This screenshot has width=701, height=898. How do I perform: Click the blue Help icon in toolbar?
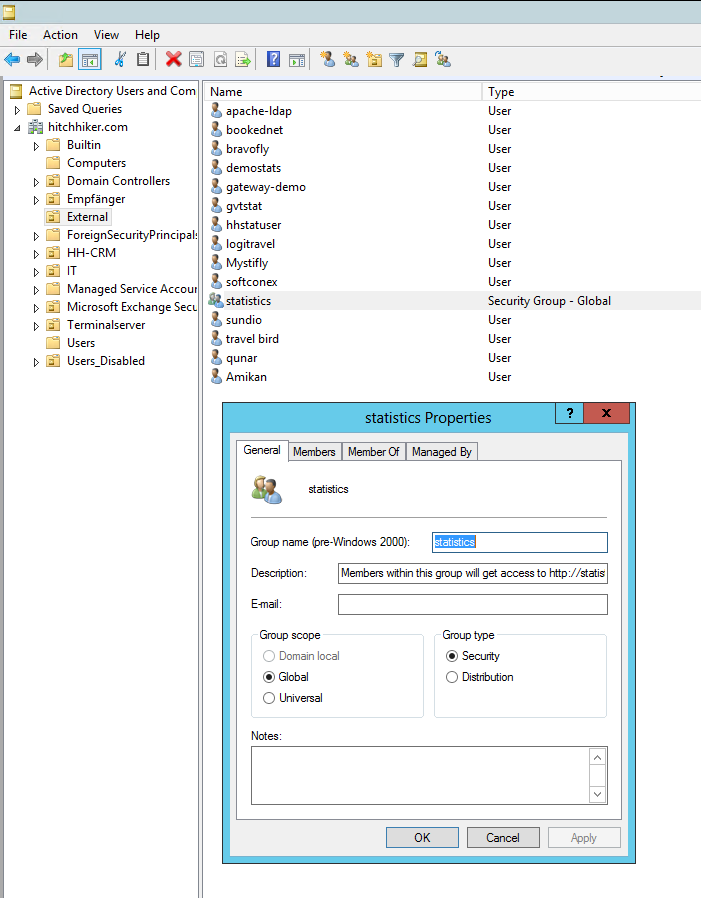[273, 60]
